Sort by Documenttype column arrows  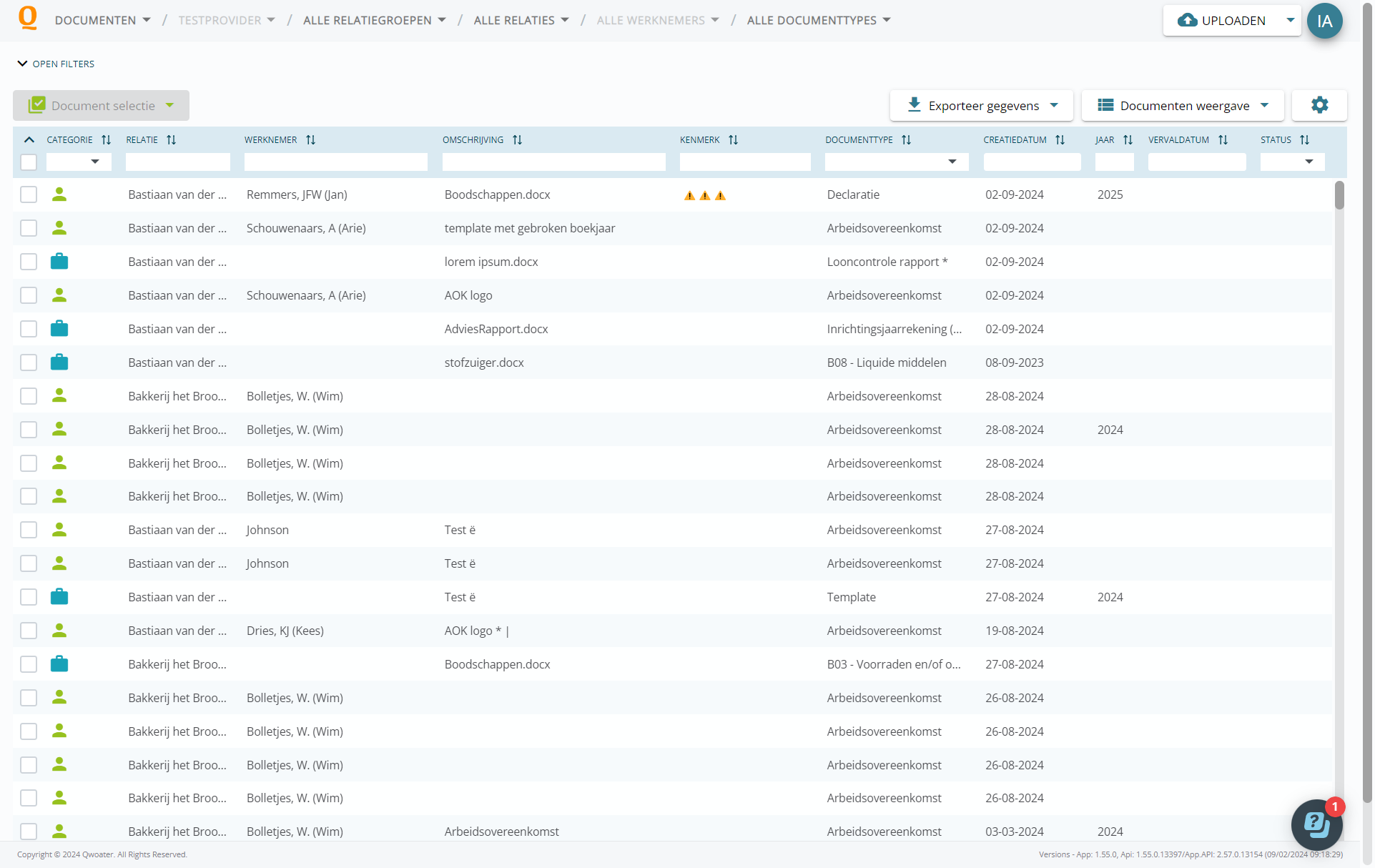tap(907, 140)
